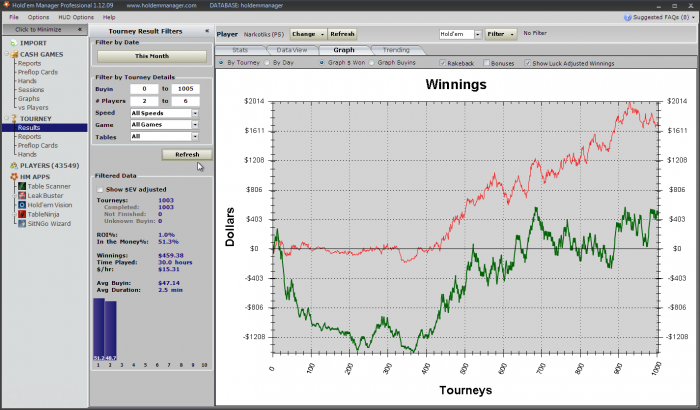Click the Import icon in sidebar
This screenshot has height=410, width=700.
13,43
